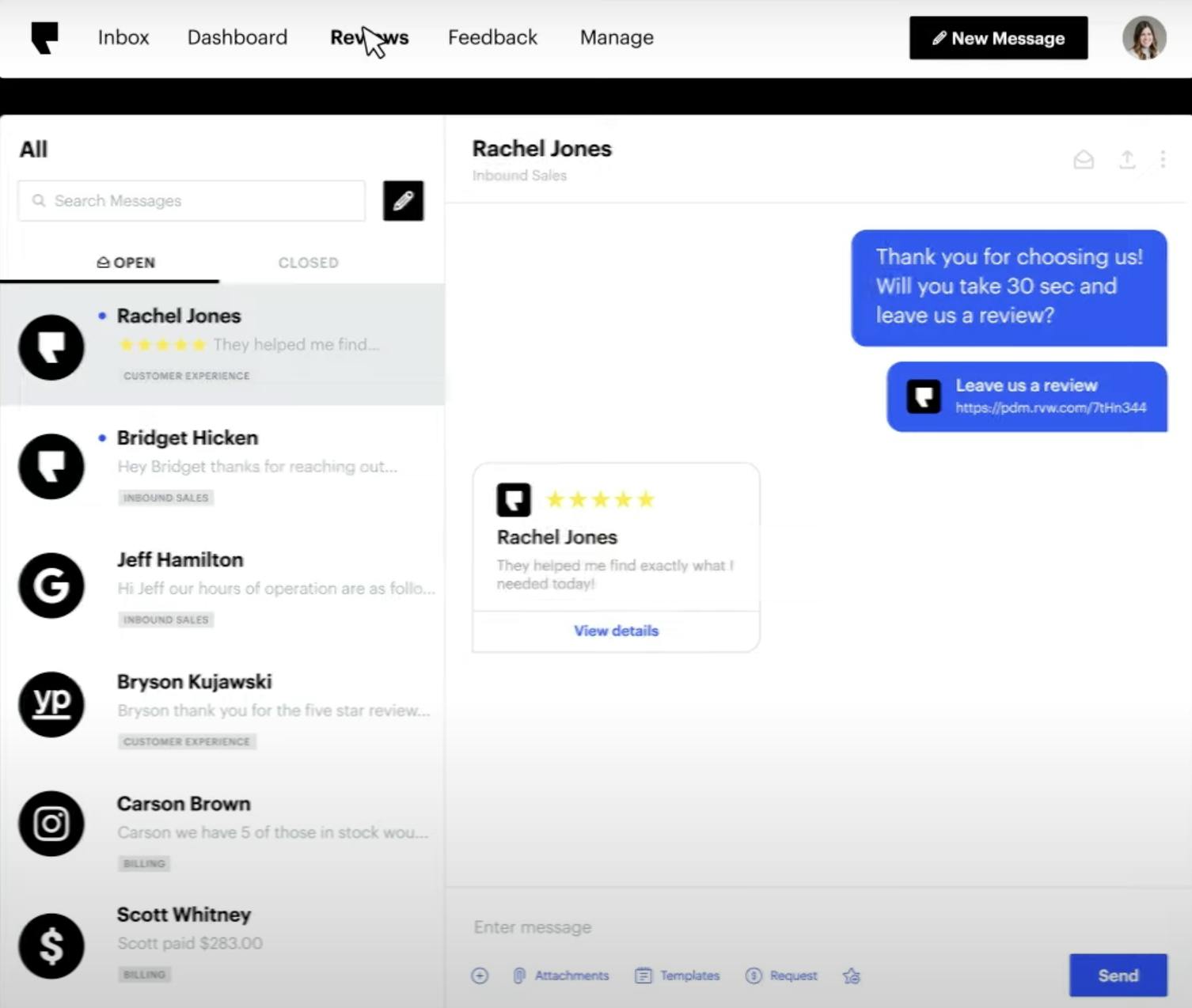This screenshot has width=1192, height=1008.
Task: Go to Dashboard in the top navigation
Action: click(x=237, y=37)
